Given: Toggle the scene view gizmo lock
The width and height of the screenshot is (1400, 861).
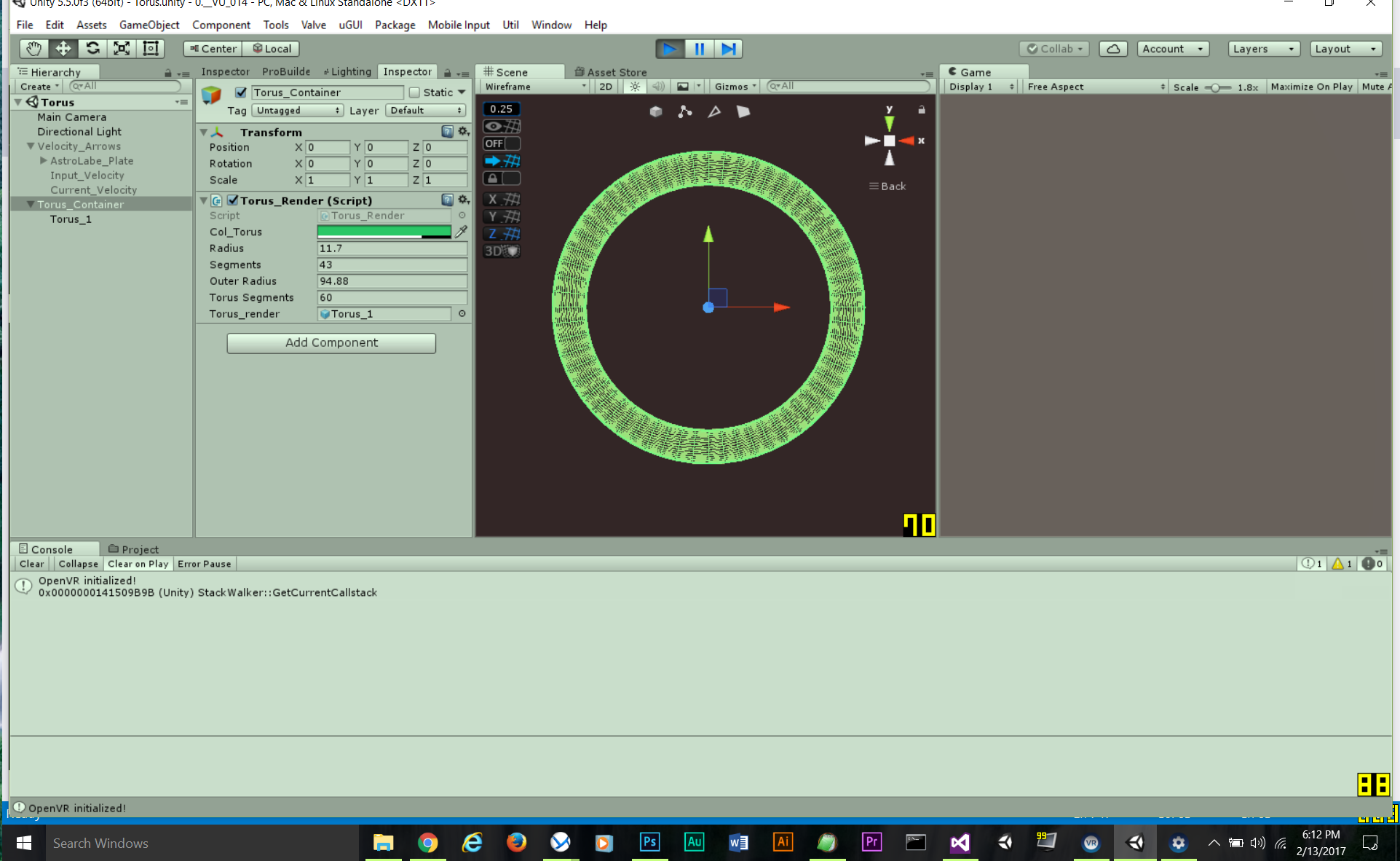Looking at the screenshot, I should point(921,109).
